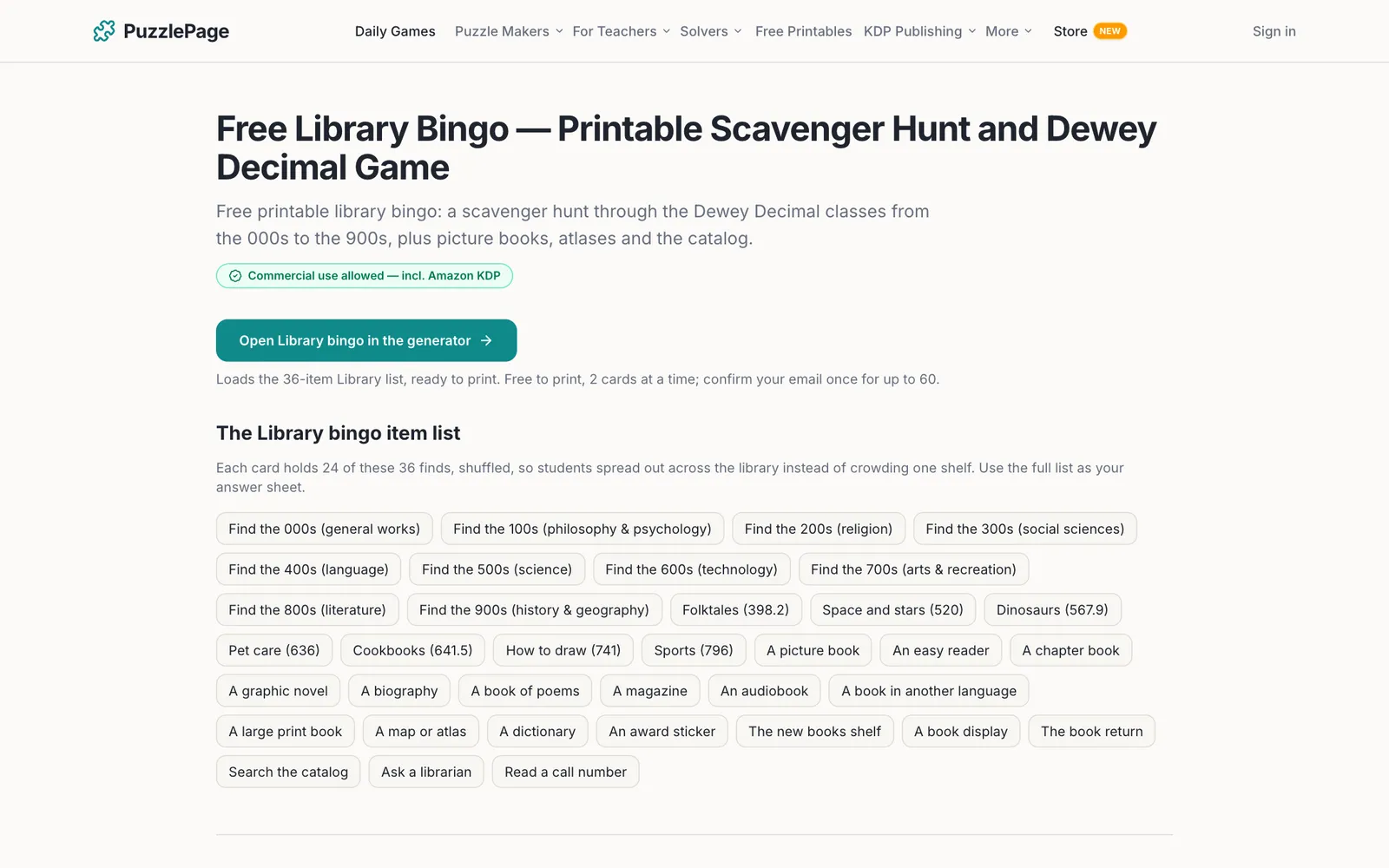Click the 'How to draw (741)' chip
The width and height of the screenshot is (1389, 868).
[563, 650]
